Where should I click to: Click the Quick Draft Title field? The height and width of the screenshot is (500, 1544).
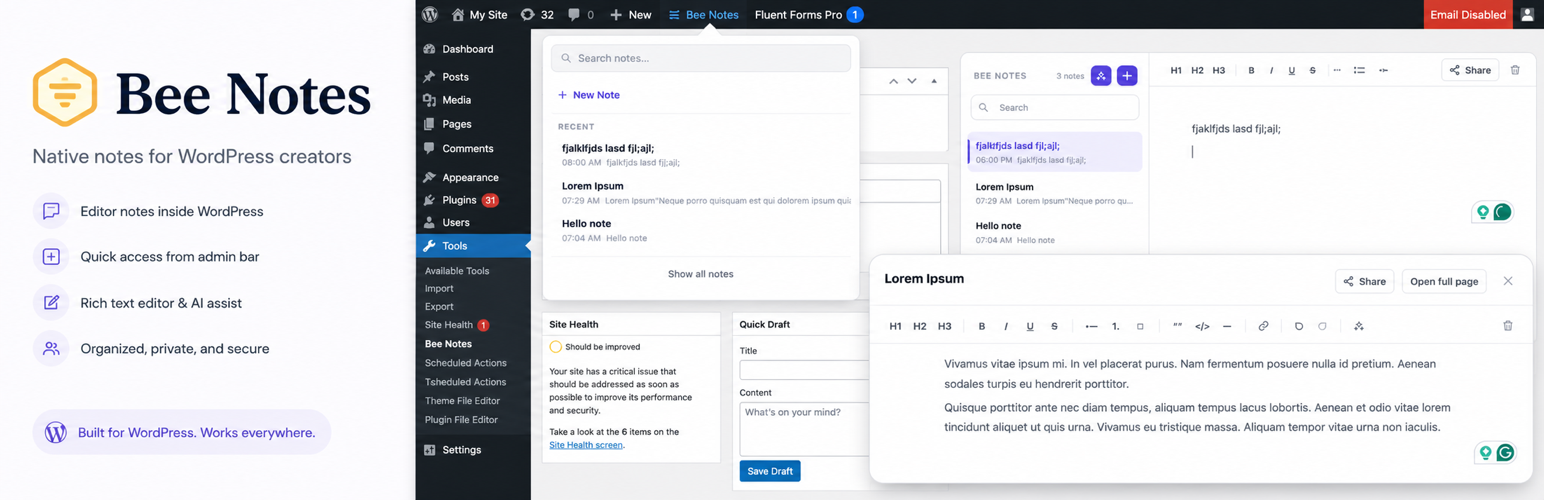(805, 370)
